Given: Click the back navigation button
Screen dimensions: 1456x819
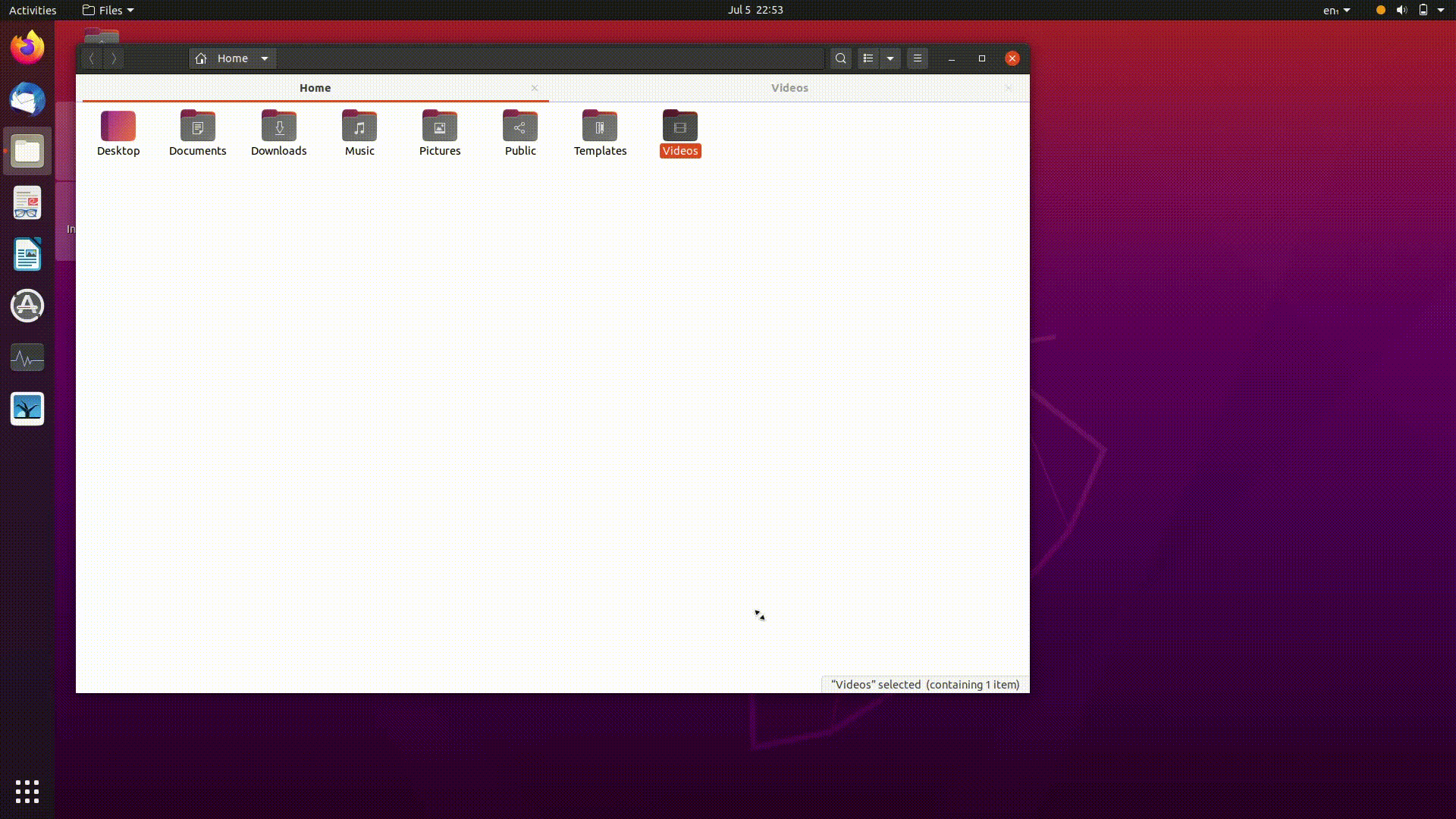Looking at the screenshot, I should pos(91,58).
